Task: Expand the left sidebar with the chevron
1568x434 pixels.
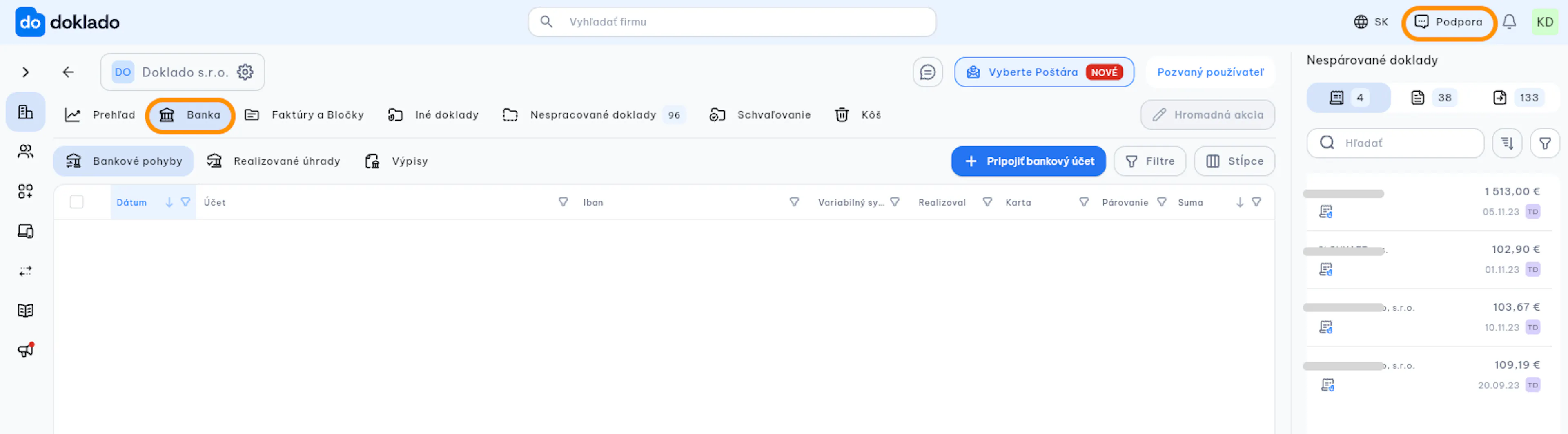Action: 26,72
